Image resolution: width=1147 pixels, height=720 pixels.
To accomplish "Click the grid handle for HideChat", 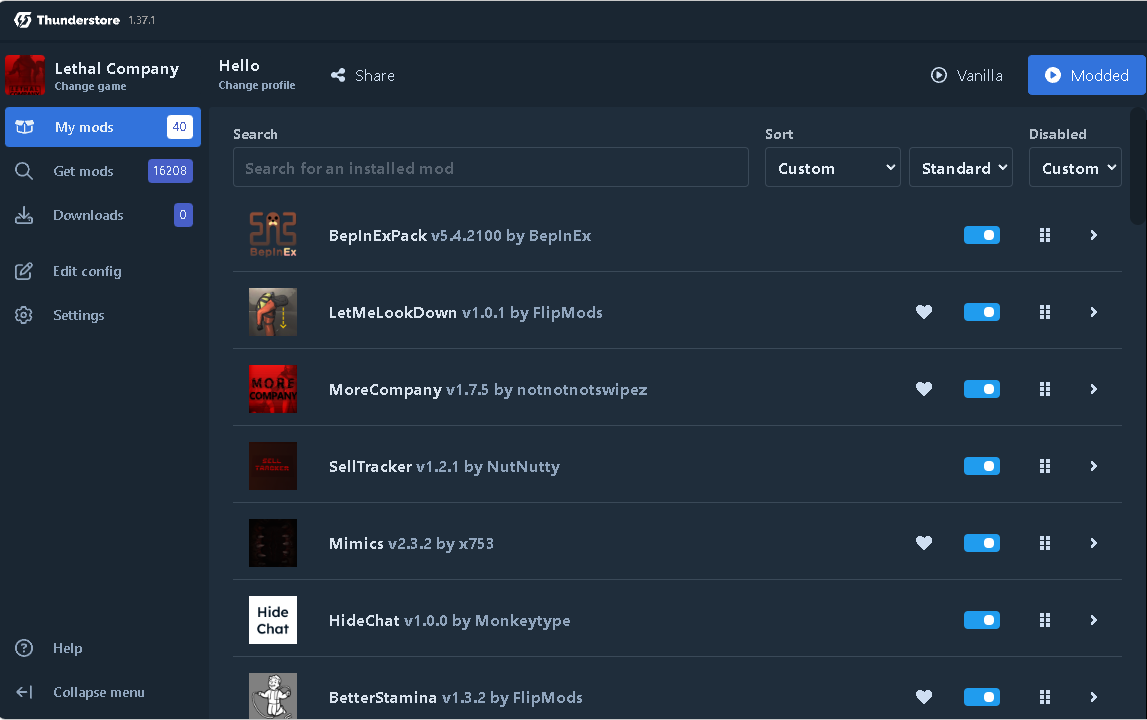I will [x=1045, y=620].
